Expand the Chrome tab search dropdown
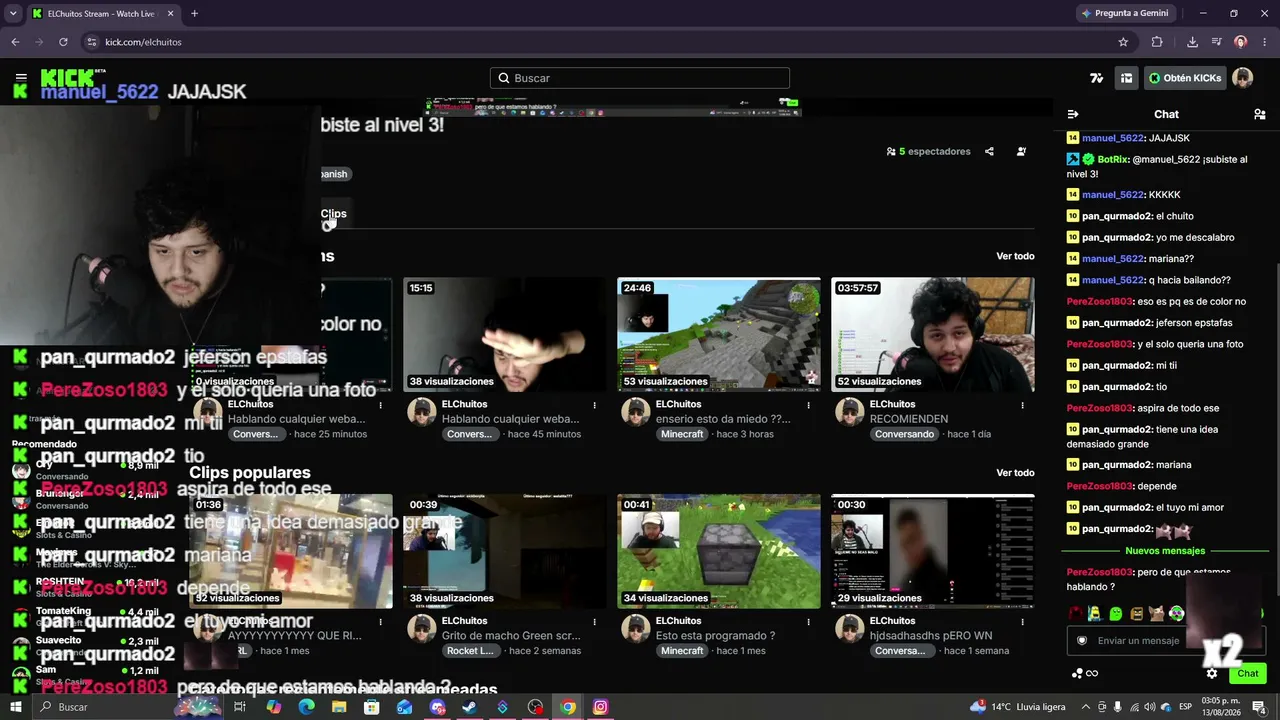The width and height of the screenshot is (1280, 720). coord(13,13)
